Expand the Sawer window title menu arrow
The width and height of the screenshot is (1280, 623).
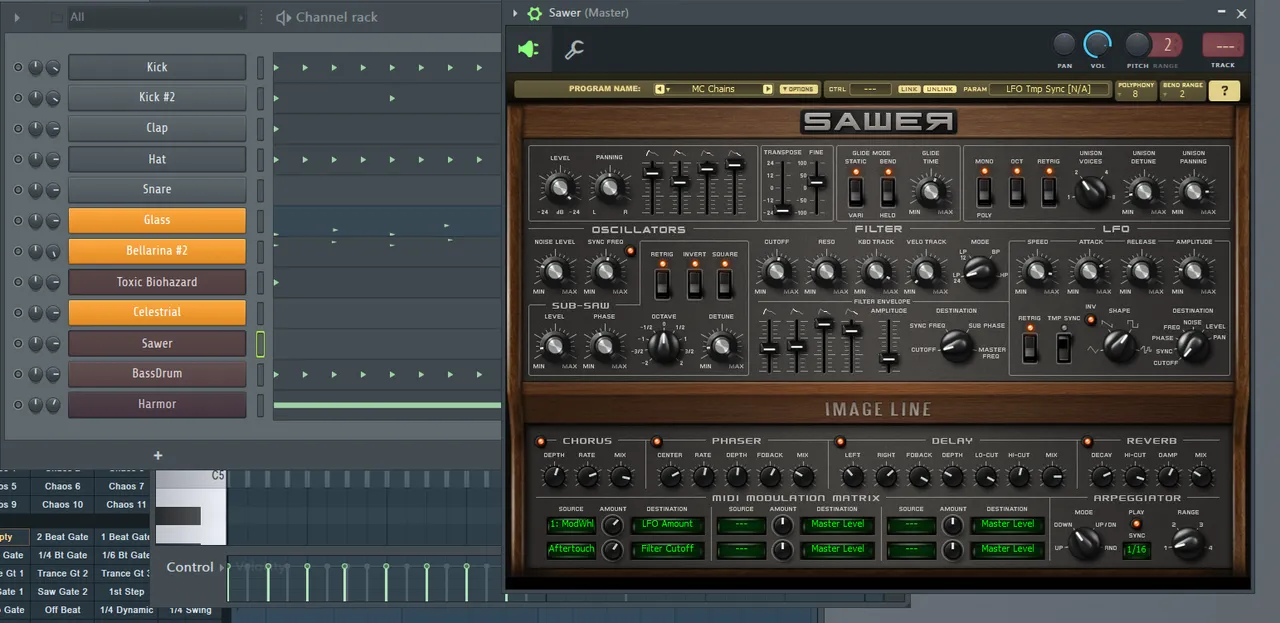click(515, 13)
